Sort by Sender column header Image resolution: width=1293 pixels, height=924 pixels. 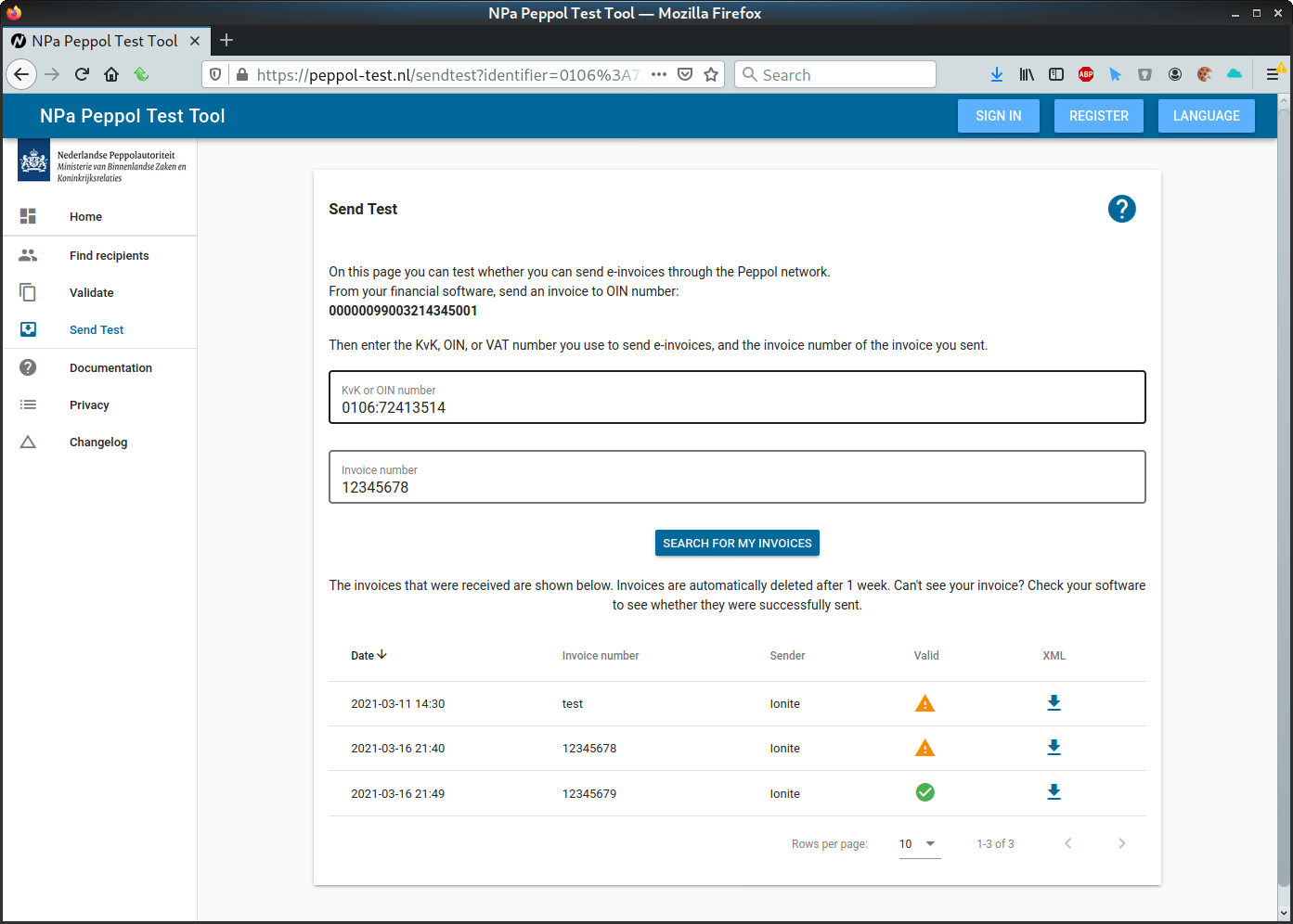787,655
